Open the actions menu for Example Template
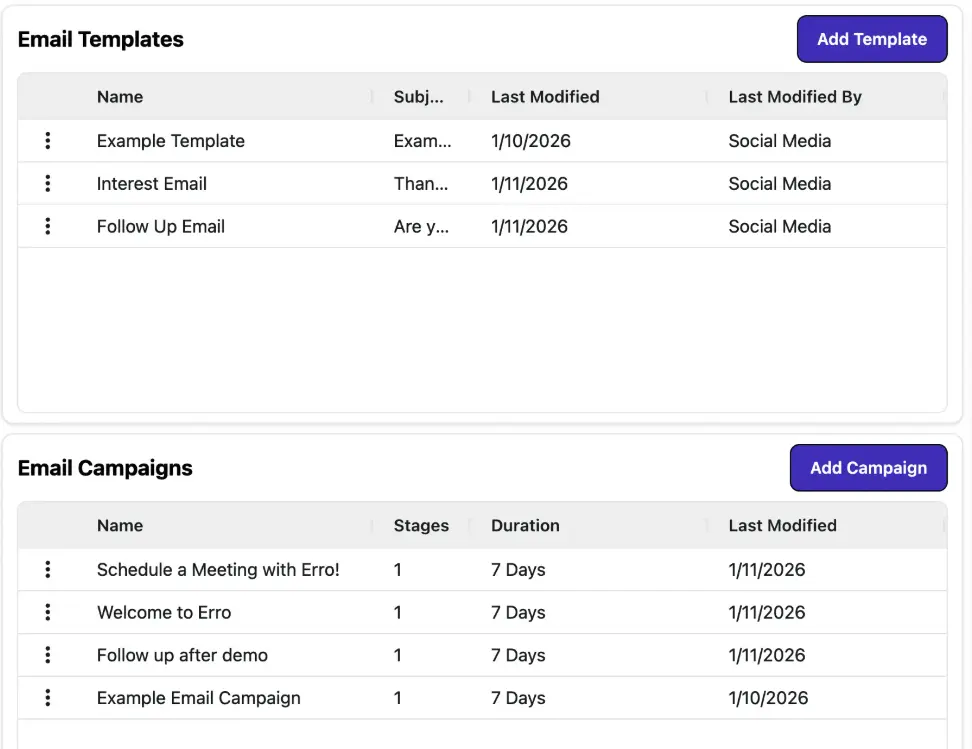972x749 pixels. 47,140
